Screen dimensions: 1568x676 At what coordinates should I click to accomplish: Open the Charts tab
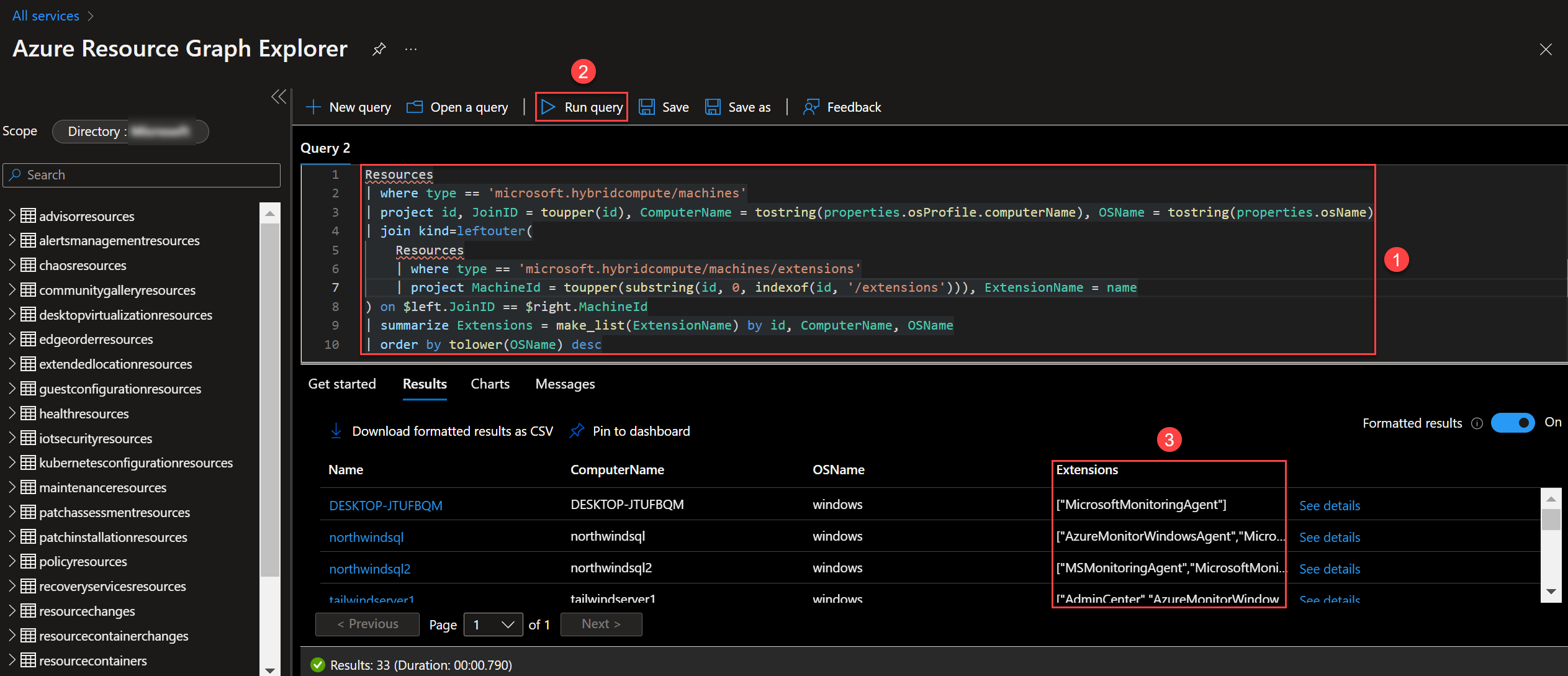tap(490, 384)
